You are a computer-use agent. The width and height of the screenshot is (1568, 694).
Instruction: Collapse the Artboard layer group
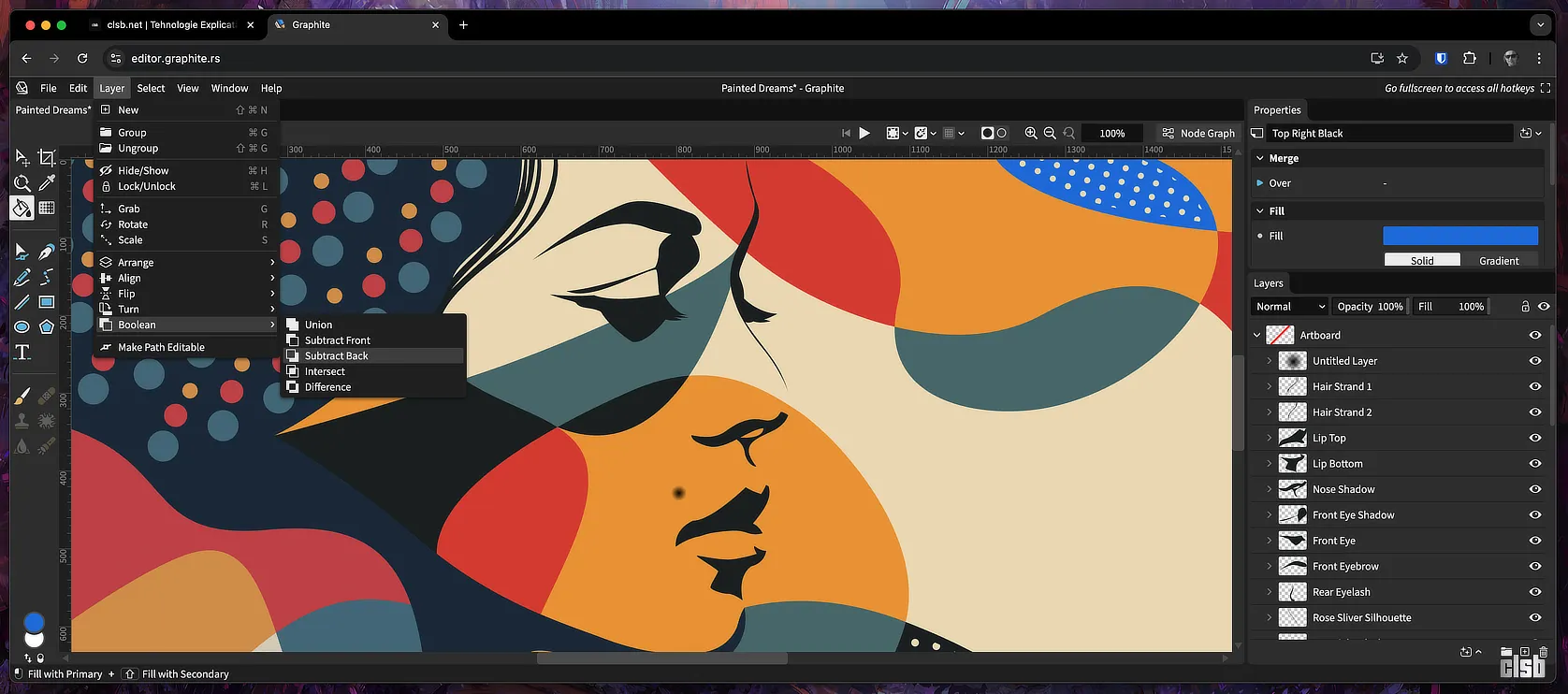(1257, 335)
